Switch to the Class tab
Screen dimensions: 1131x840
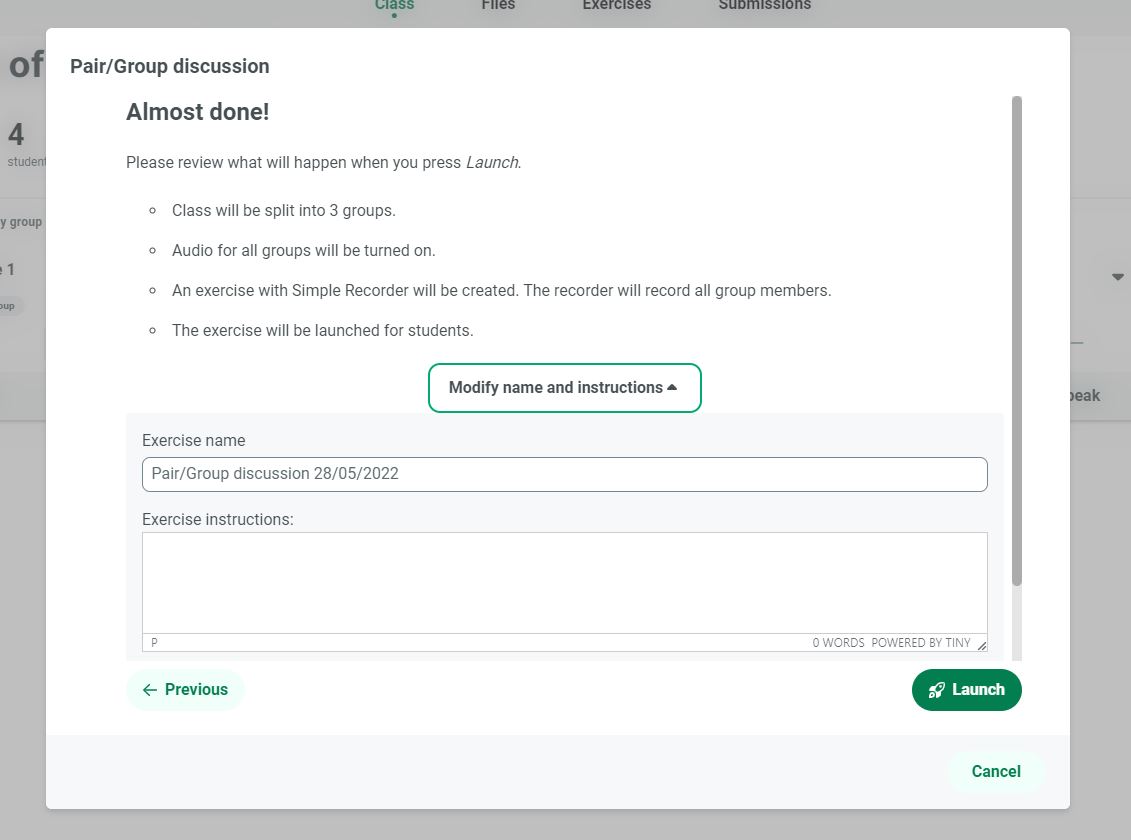[x=394, y=6]
